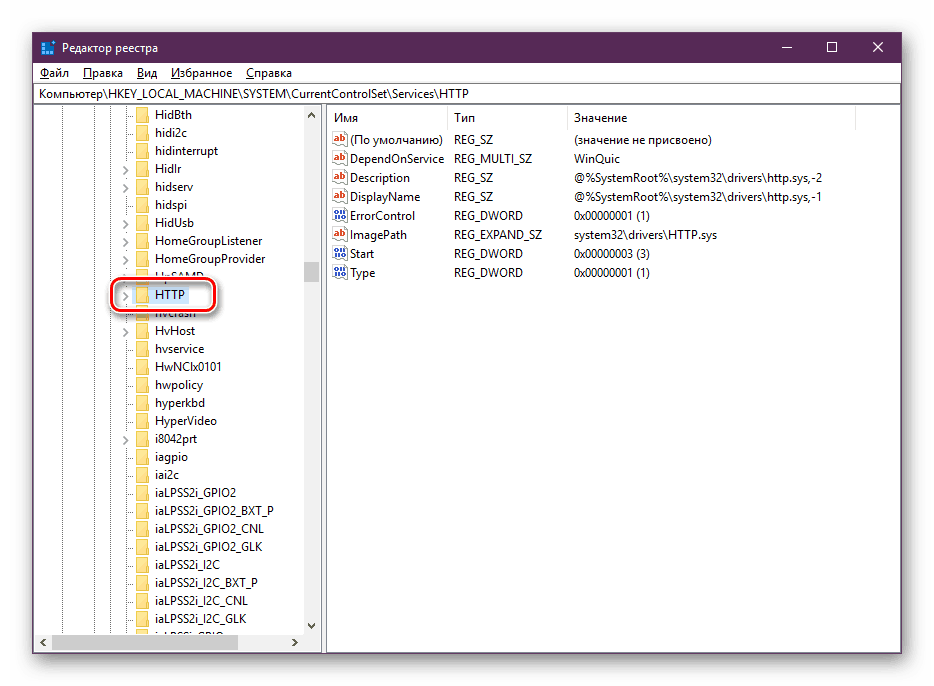Click the binary icon of ErrorControl value
The height and width of the screenshot is (686, 934).
tap(340, 216)
